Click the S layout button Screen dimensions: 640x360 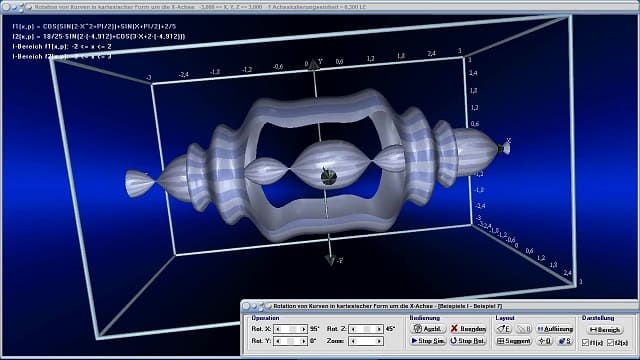pos(565,341)
